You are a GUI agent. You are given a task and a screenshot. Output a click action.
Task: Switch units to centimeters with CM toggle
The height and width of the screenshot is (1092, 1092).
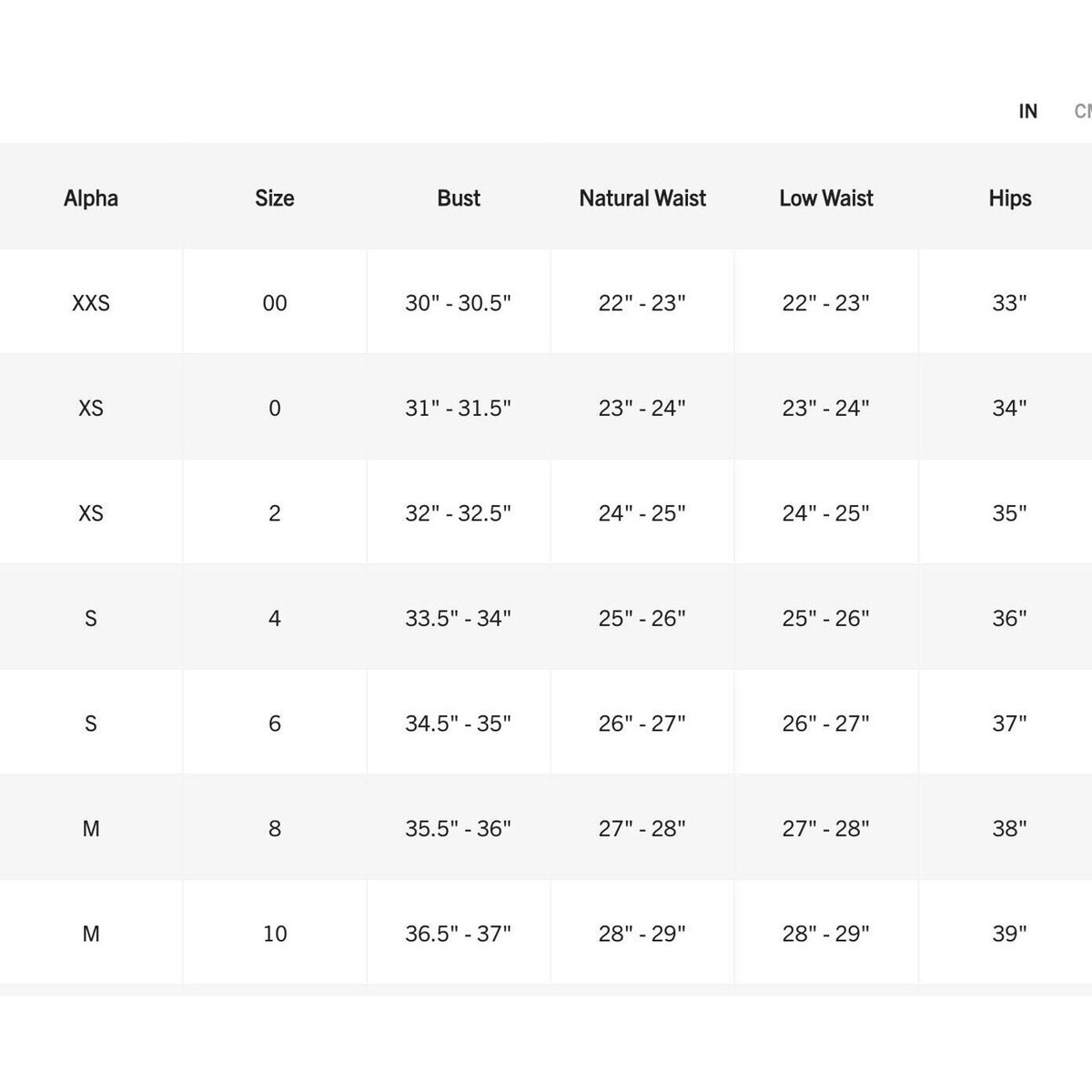click(x=1082, y=111)
